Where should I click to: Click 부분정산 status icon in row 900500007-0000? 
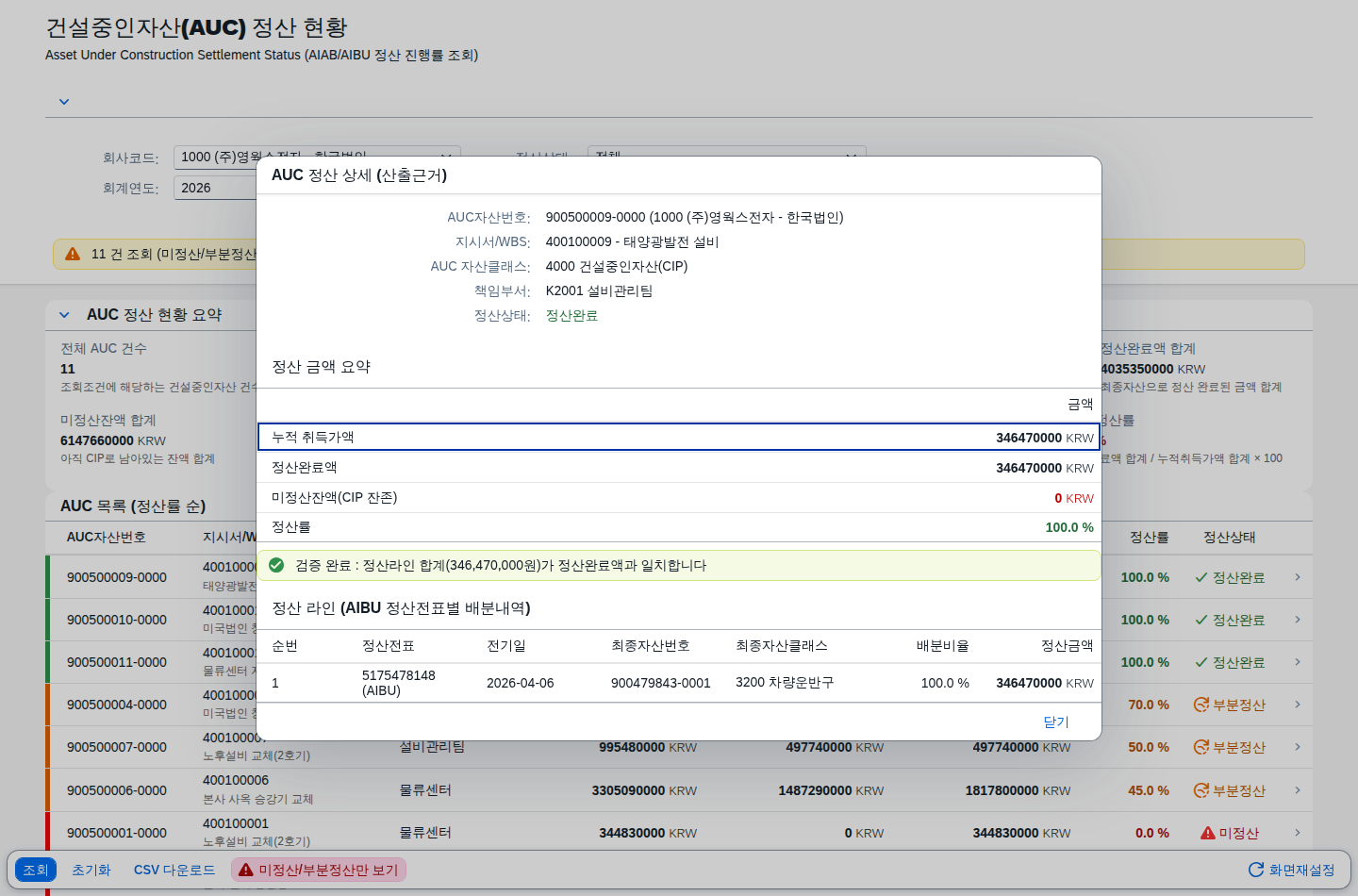pyautogui.click(x=1201, y=747)
